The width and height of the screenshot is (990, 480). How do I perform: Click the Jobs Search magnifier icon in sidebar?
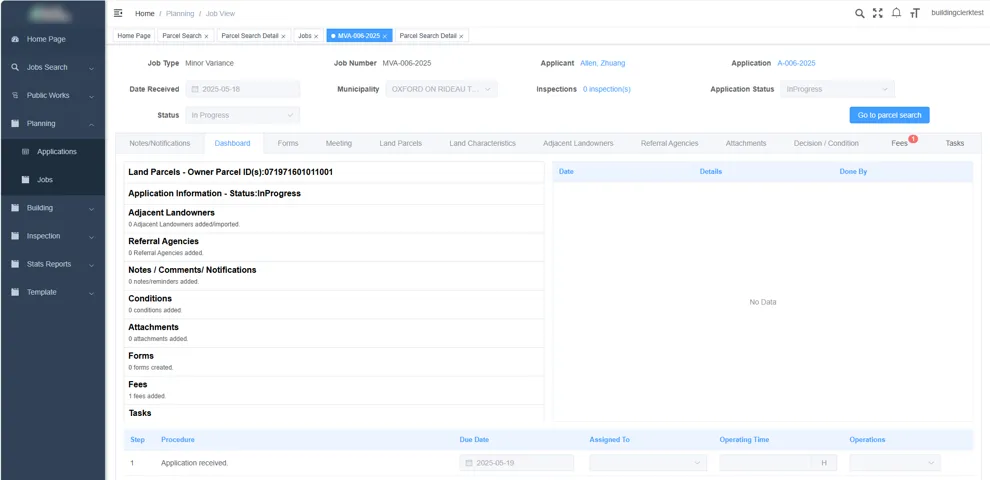pos(15,67)
